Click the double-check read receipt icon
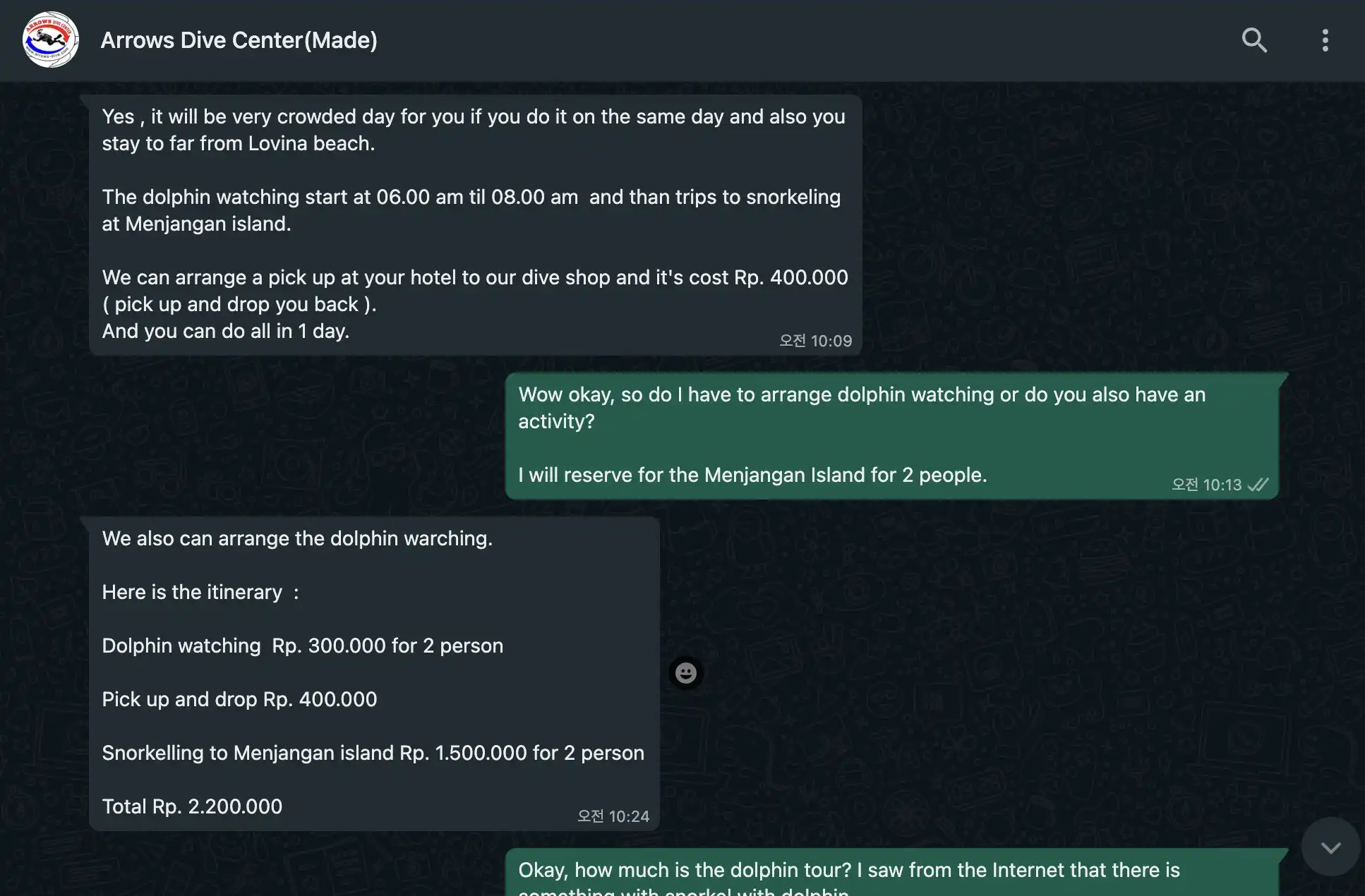The height and width of the screenshot is (896, 1365). [x=1258, y=485]
